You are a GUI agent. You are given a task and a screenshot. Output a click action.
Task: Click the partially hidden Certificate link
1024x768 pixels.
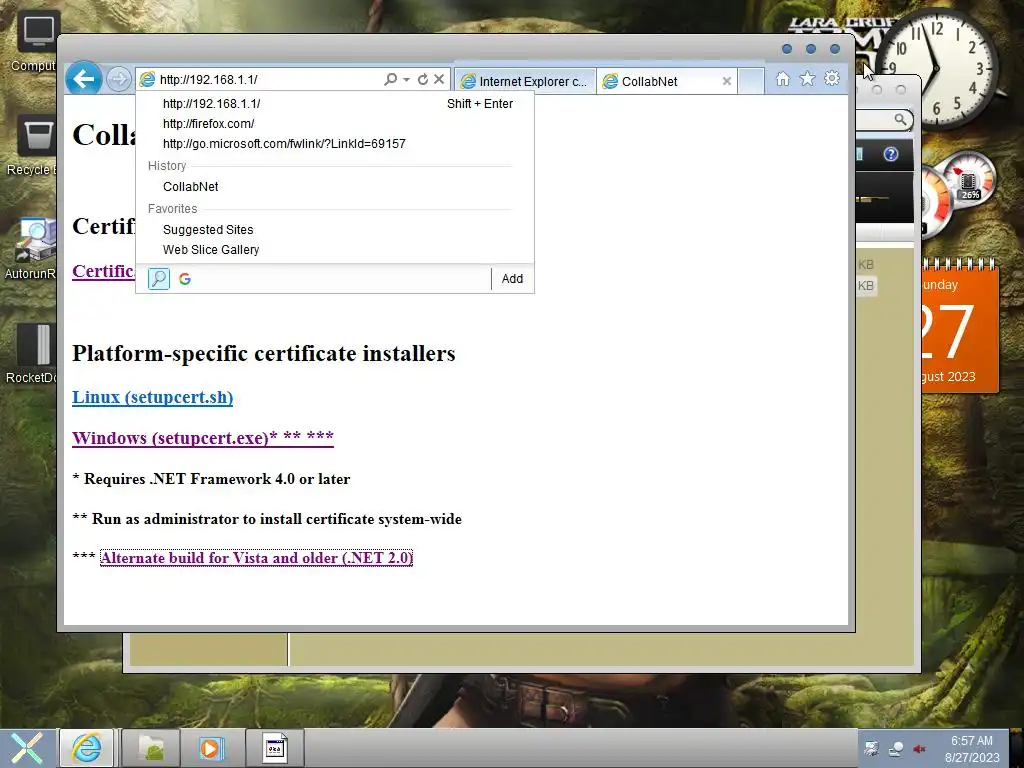click(x=103, y=271)
